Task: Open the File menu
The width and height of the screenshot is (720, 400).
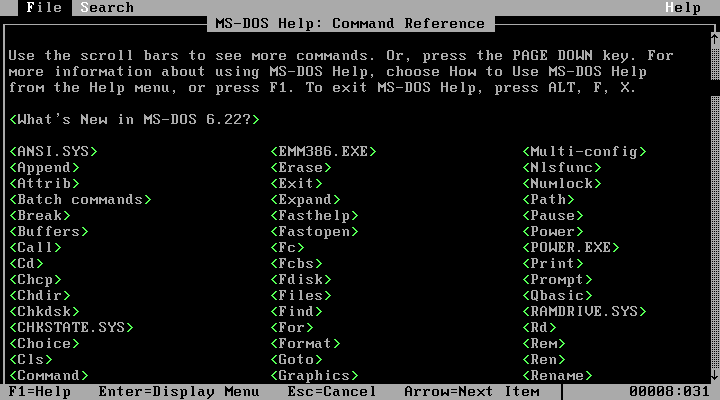Action: 44,7
